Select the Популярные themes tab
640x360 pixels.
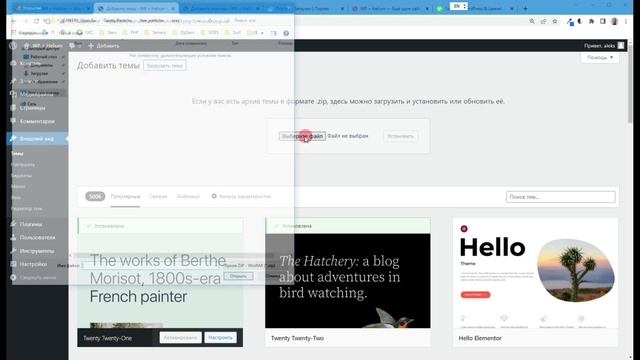point(125,196)
